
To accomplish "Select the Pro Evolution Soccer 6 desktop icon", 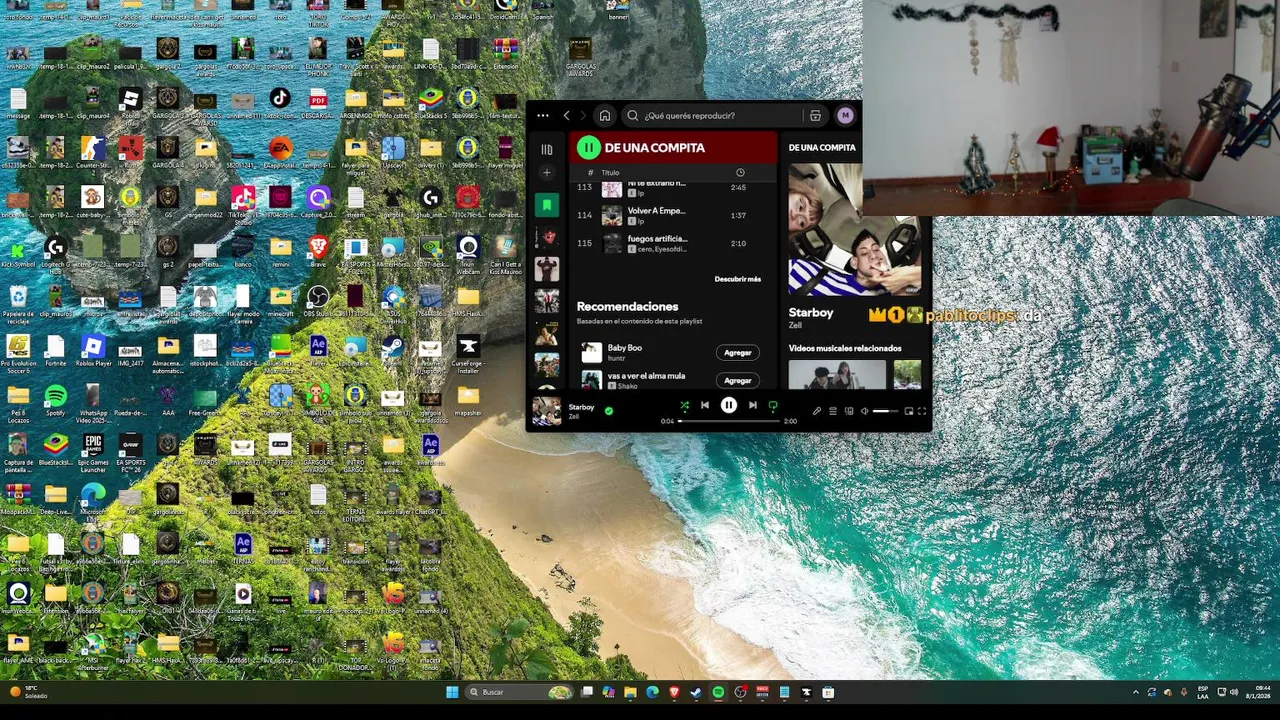I will pos(18,351).
